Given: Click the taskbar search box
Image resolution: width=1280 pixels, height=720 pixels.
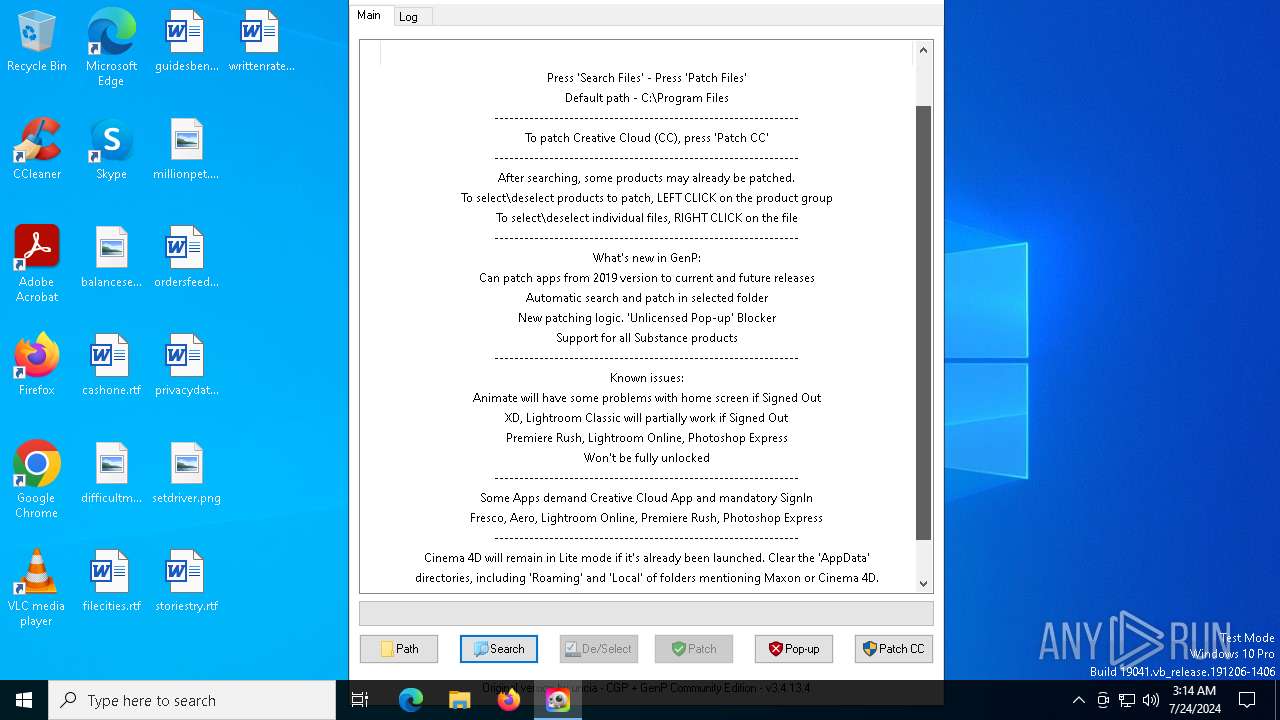Looking at the screenshot, I should click(192, 700).
